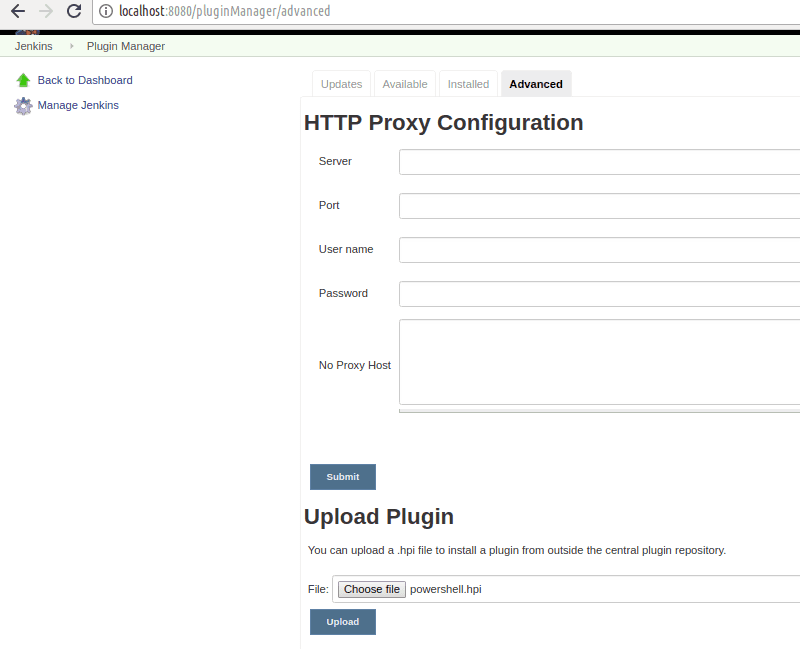This screenshot has width=800, height=649.
Task: Click the Jenkins breadcrumb link
Action: tap(34, 46)
